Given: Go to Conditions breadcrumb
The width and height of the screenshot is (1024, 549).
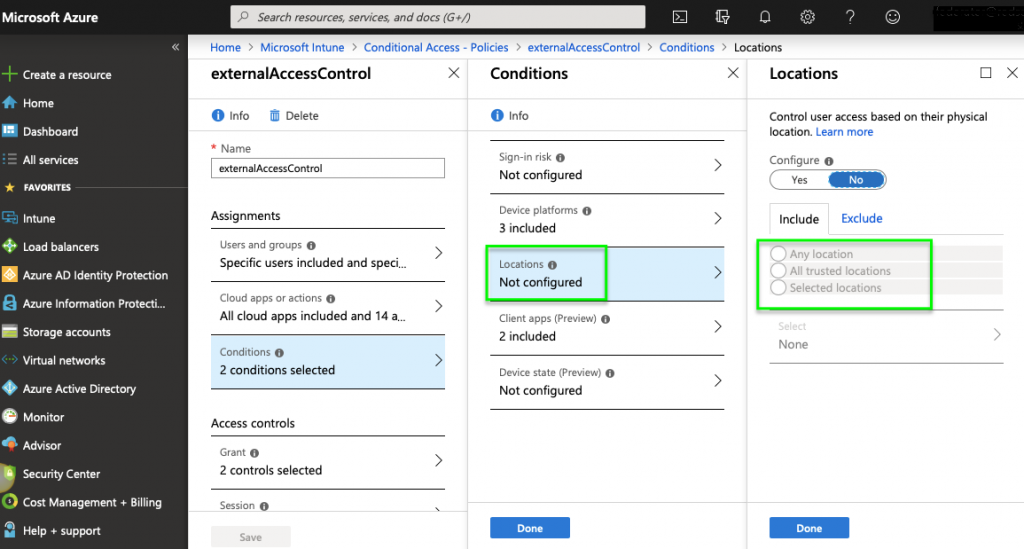Looking at the screenshot, I should click(686, 47).
